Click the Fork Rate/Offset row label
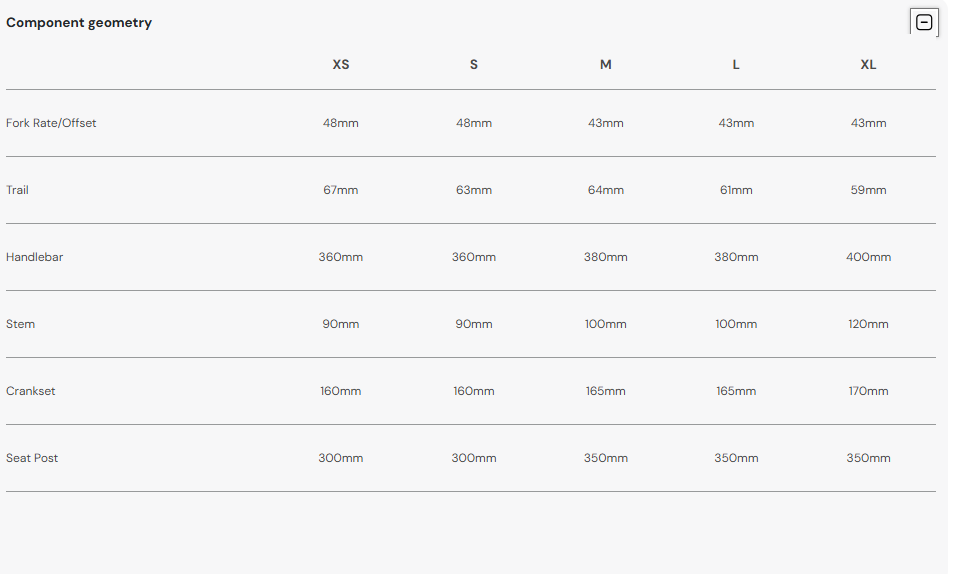This screenshot has height=574, width=963. pos(51,123)
